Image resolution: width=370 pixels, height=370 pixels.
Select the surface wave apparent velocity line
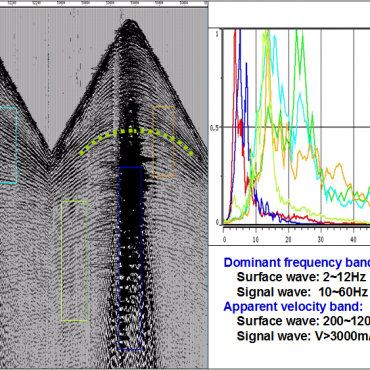(x=303, y=321)
